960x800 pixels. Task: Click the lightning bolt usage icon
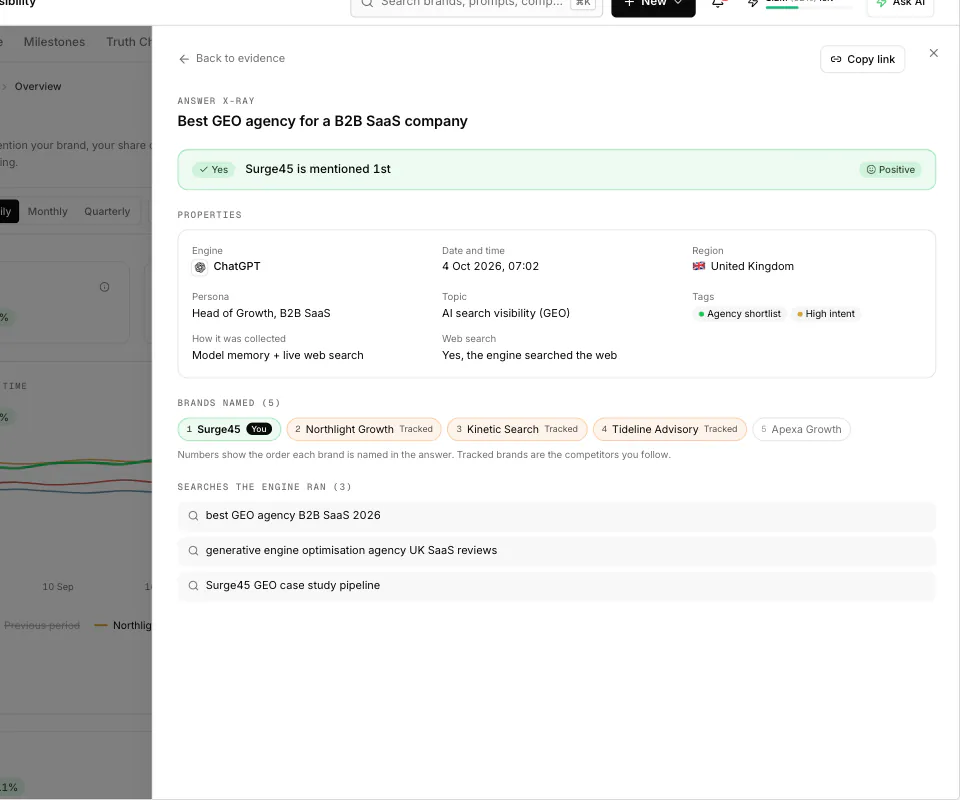tap(752, 4)
